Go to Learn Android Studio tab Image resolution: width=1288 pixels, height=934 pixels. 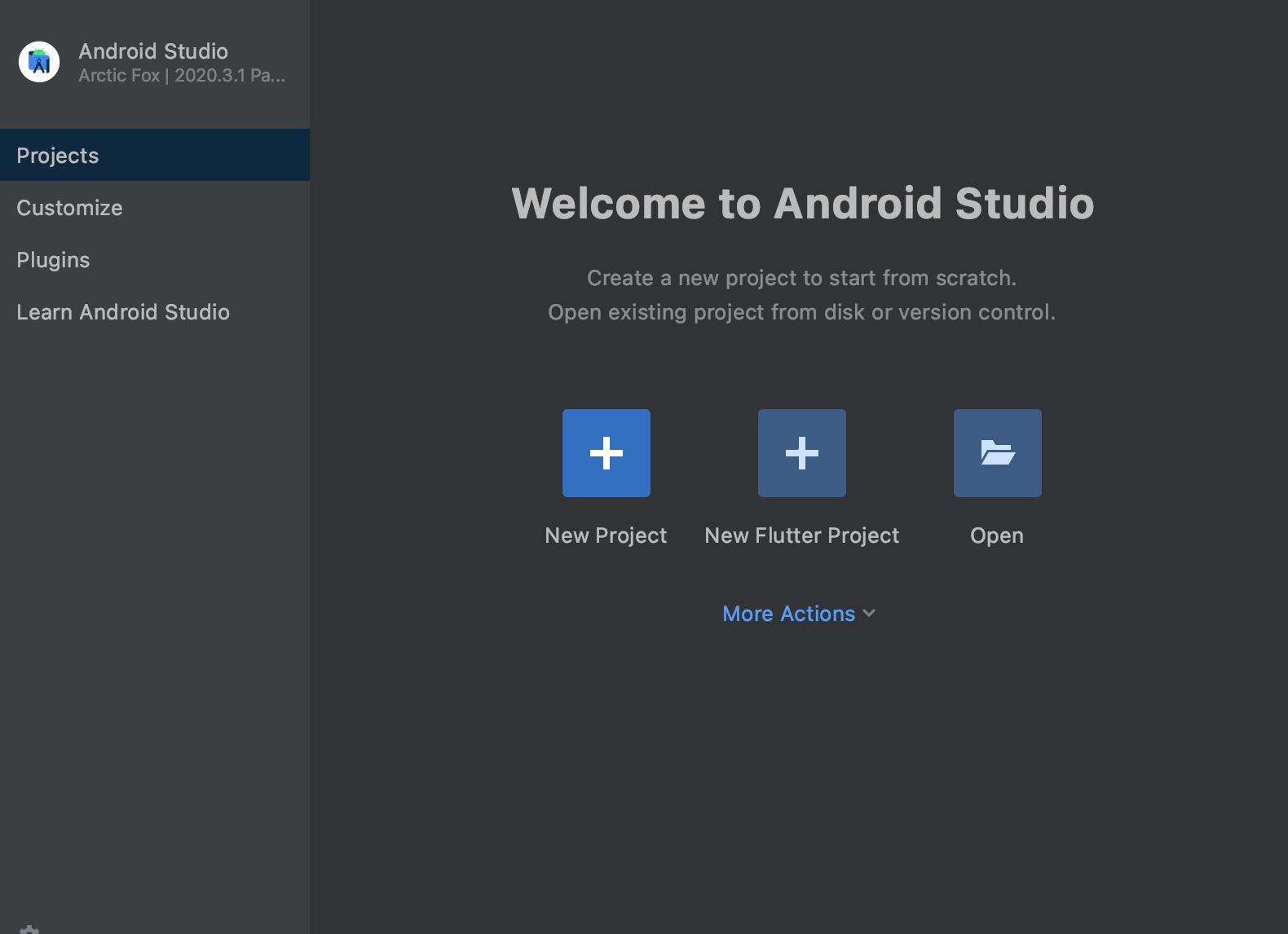pyautogui.click(x=155, y=311)
